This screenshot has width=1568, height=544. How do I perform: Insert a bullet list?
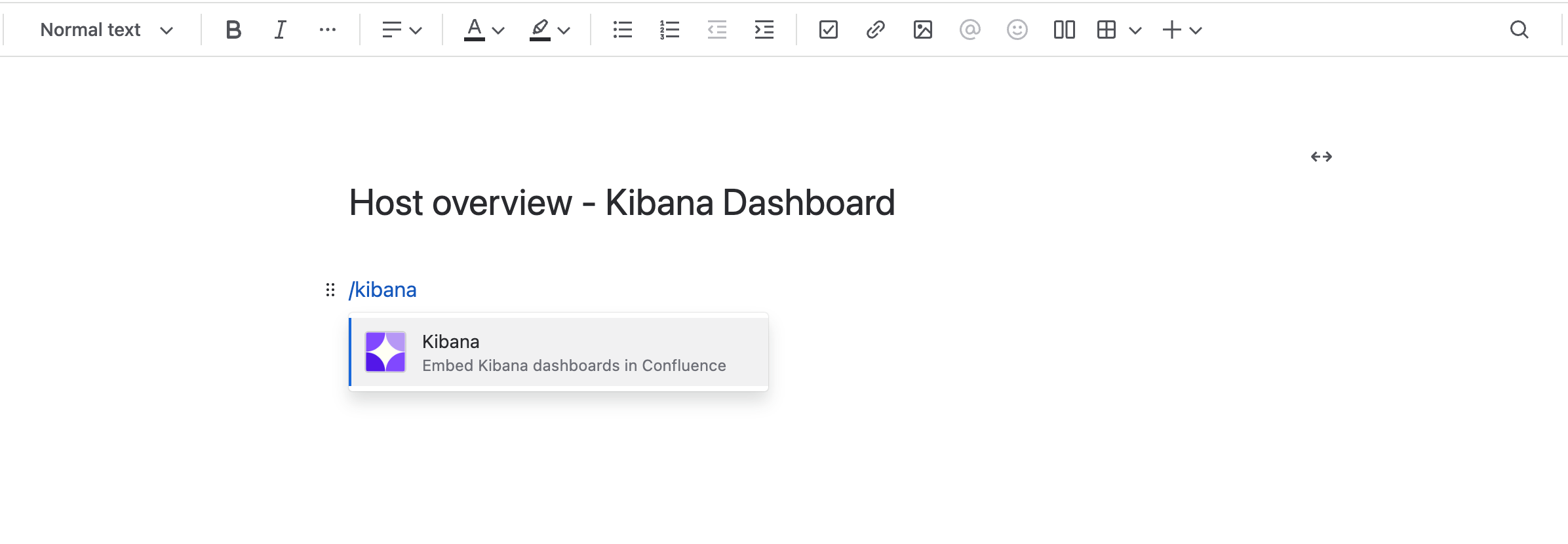(x=623, y=29)
